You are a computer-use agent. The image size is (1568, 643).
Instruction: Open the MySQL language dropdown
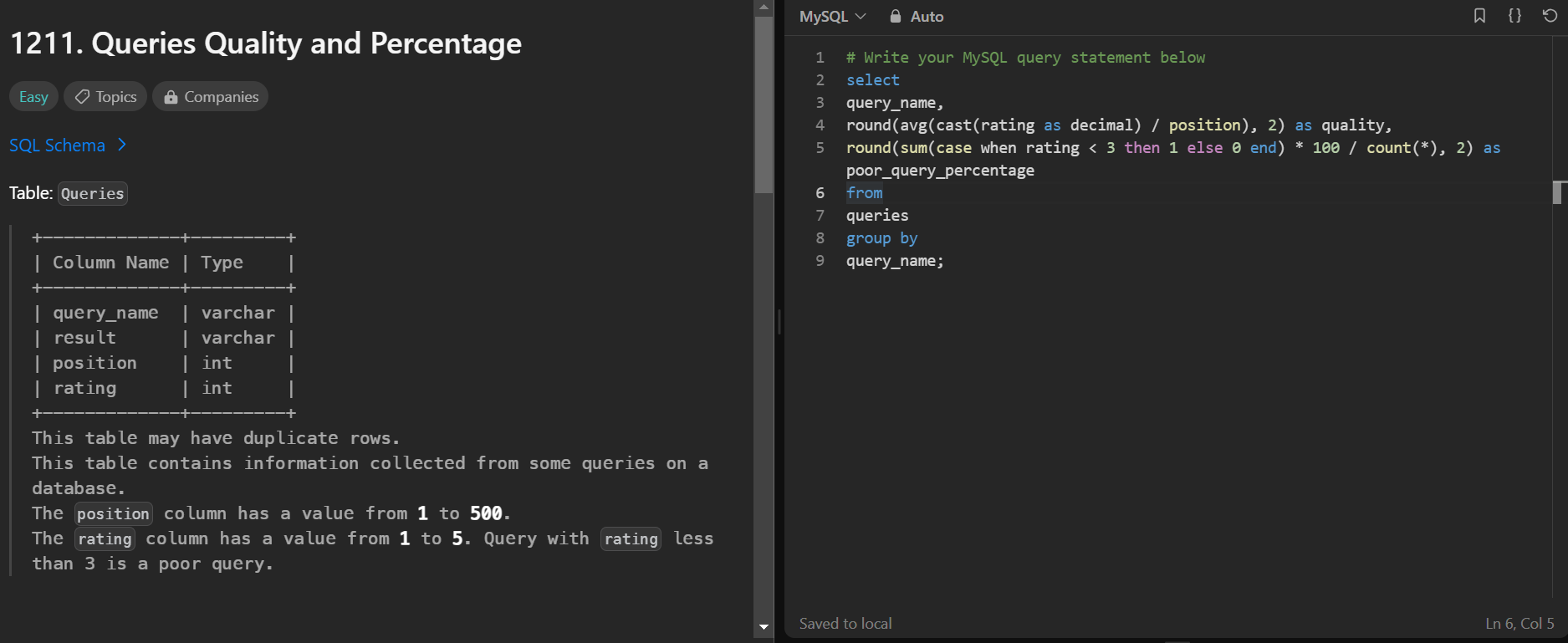coord(832,16)
